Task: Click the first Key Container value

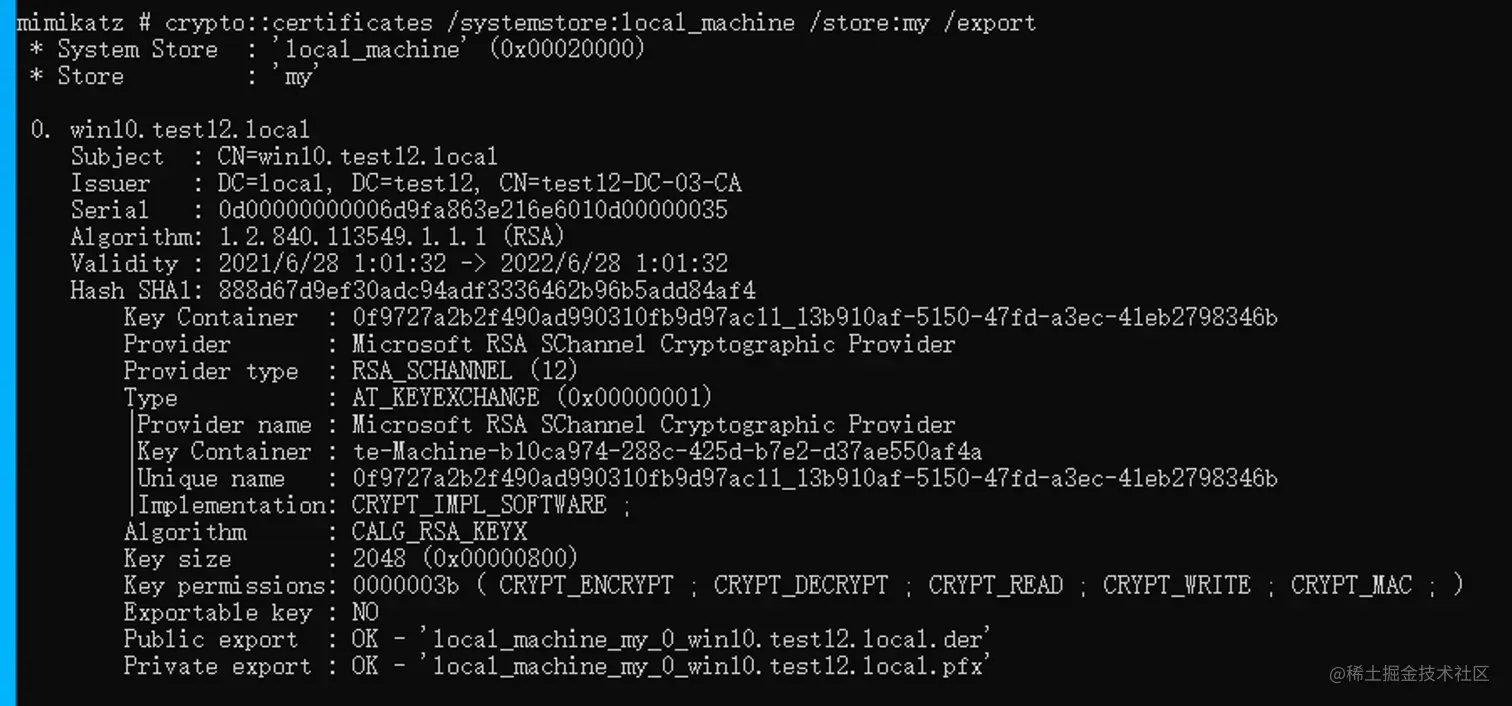Action: (815, 318)
